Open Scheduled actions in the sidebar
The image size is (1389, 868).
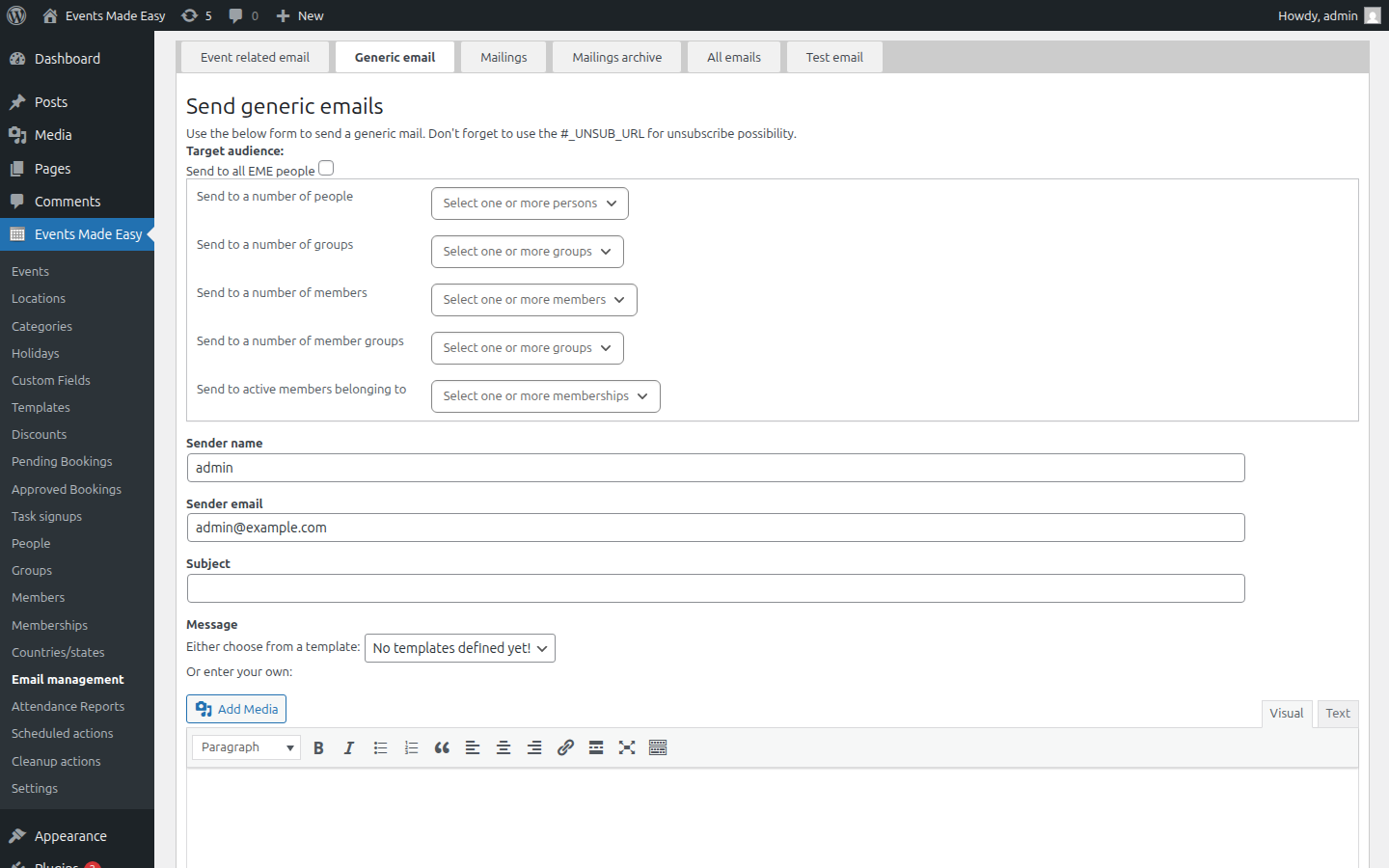[x=62, y=733]
